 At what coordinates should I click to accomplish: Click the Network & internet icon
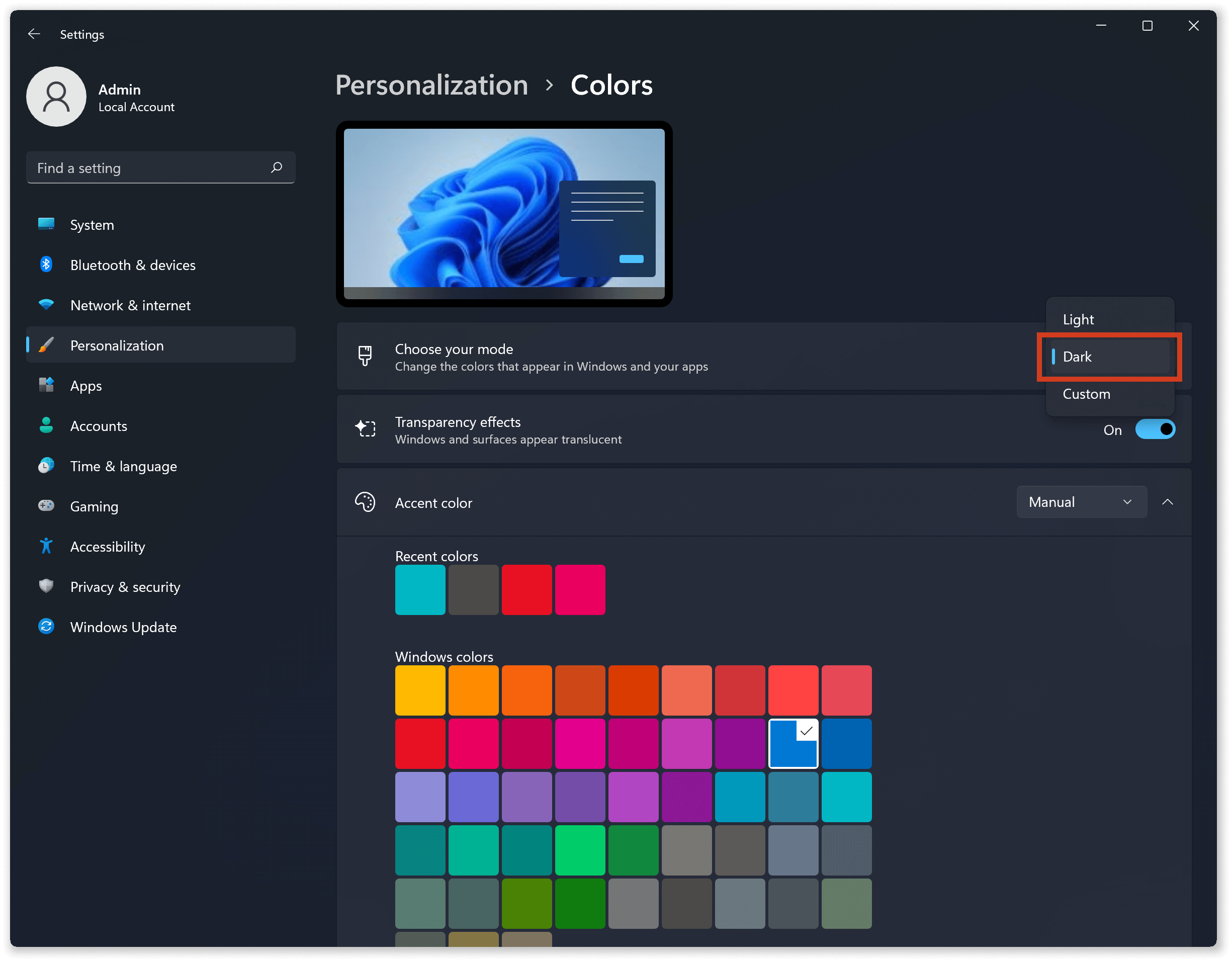48,305
